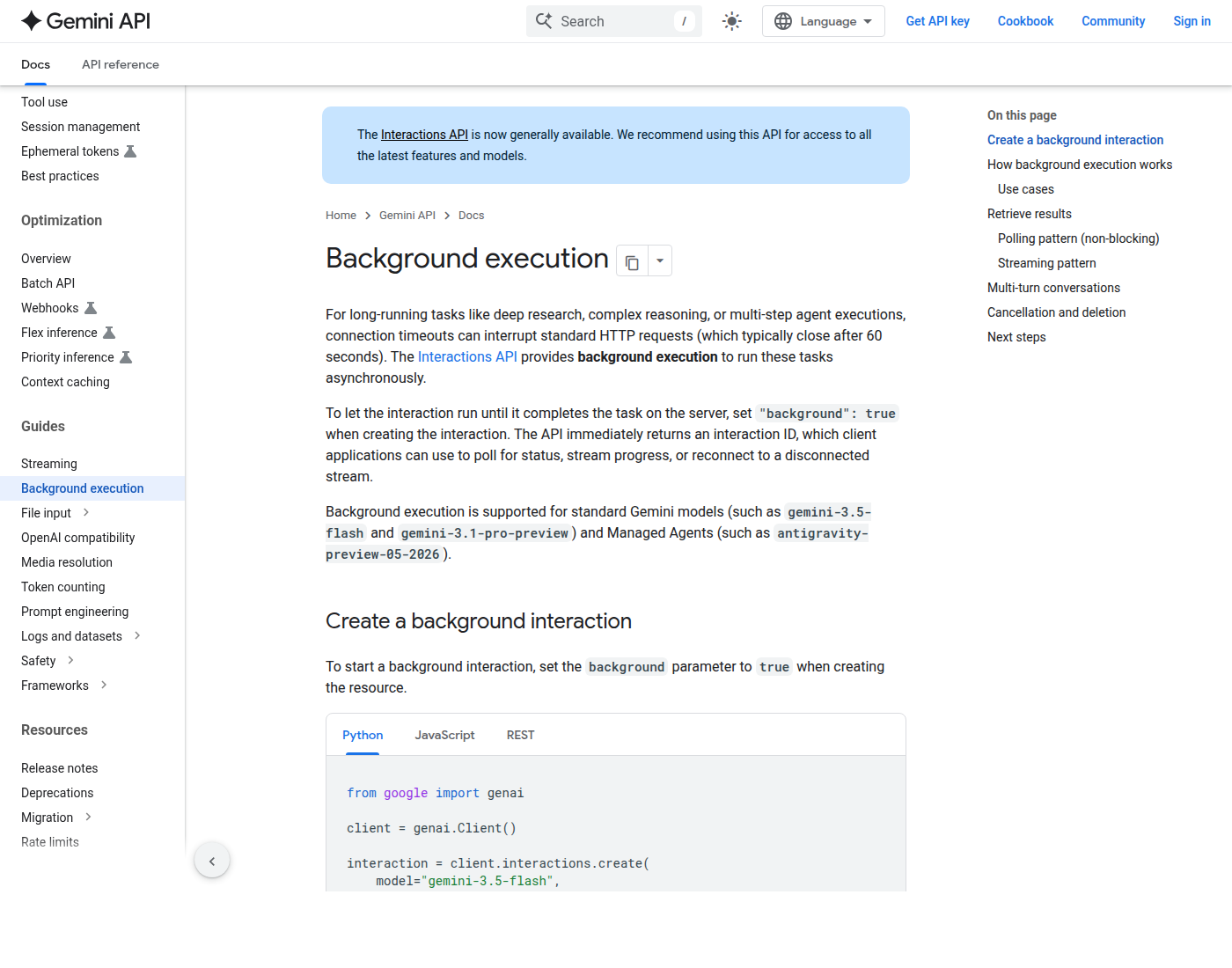
Task: Click the Gemini API logo
Action: (x=86, y=21)
